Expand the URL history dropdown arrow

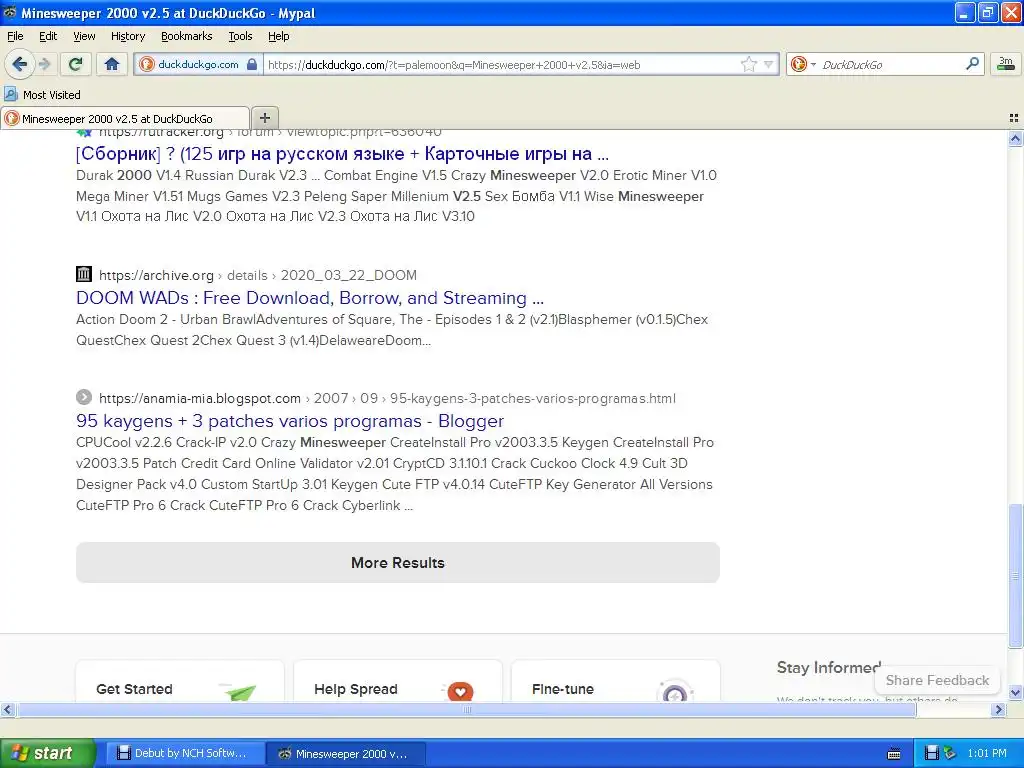tap(769, 64)
